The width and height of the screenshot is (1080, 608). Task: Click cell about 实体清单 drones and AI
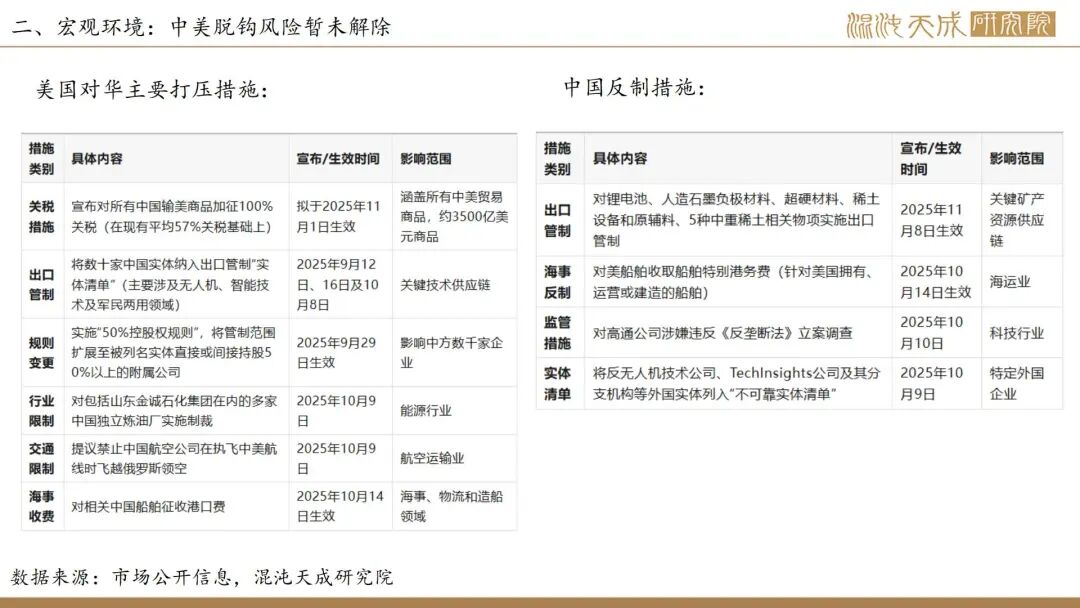tap(176, 284)
